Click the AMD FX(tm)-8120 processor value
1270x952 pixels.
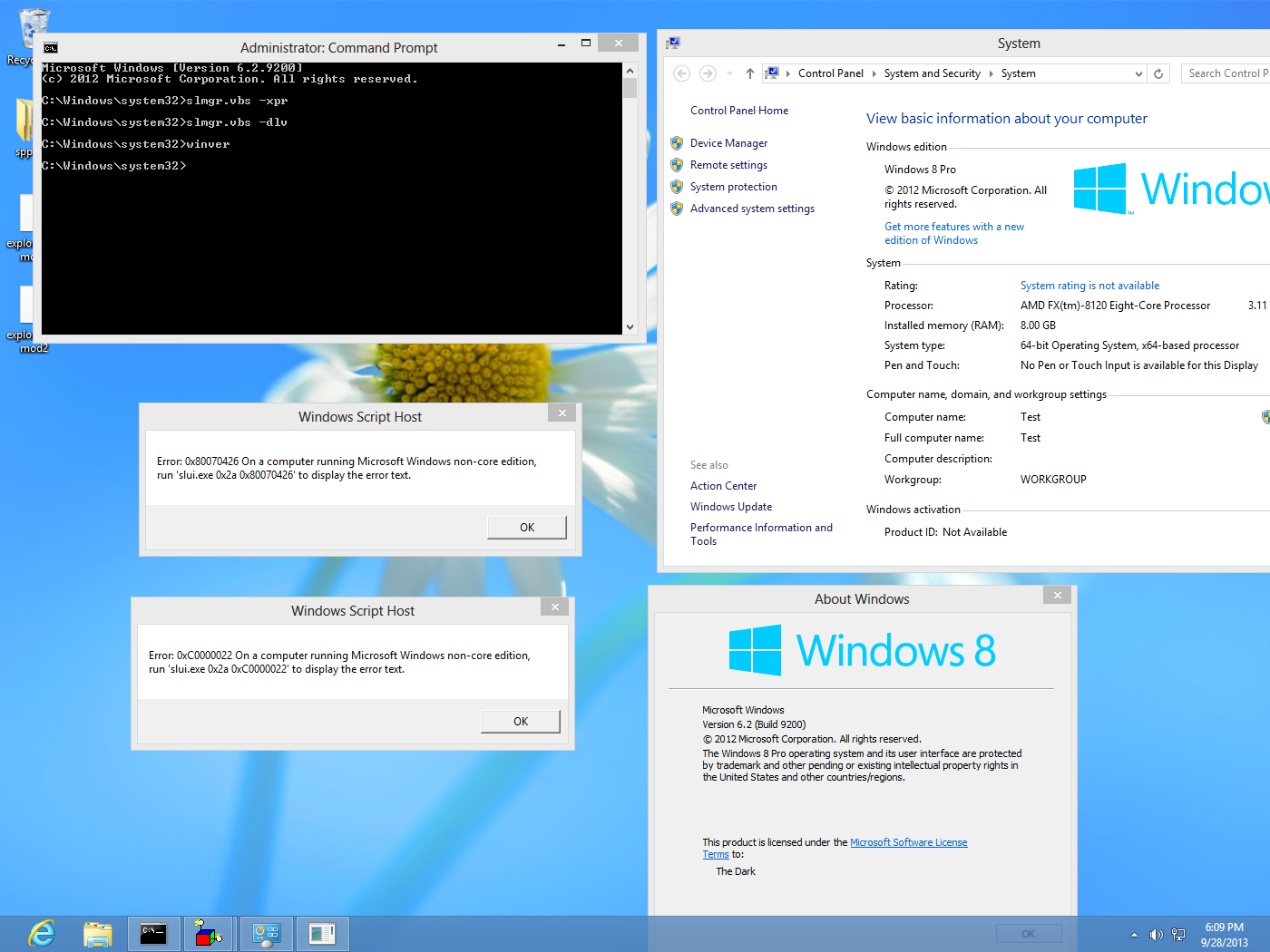[1115, 306]
